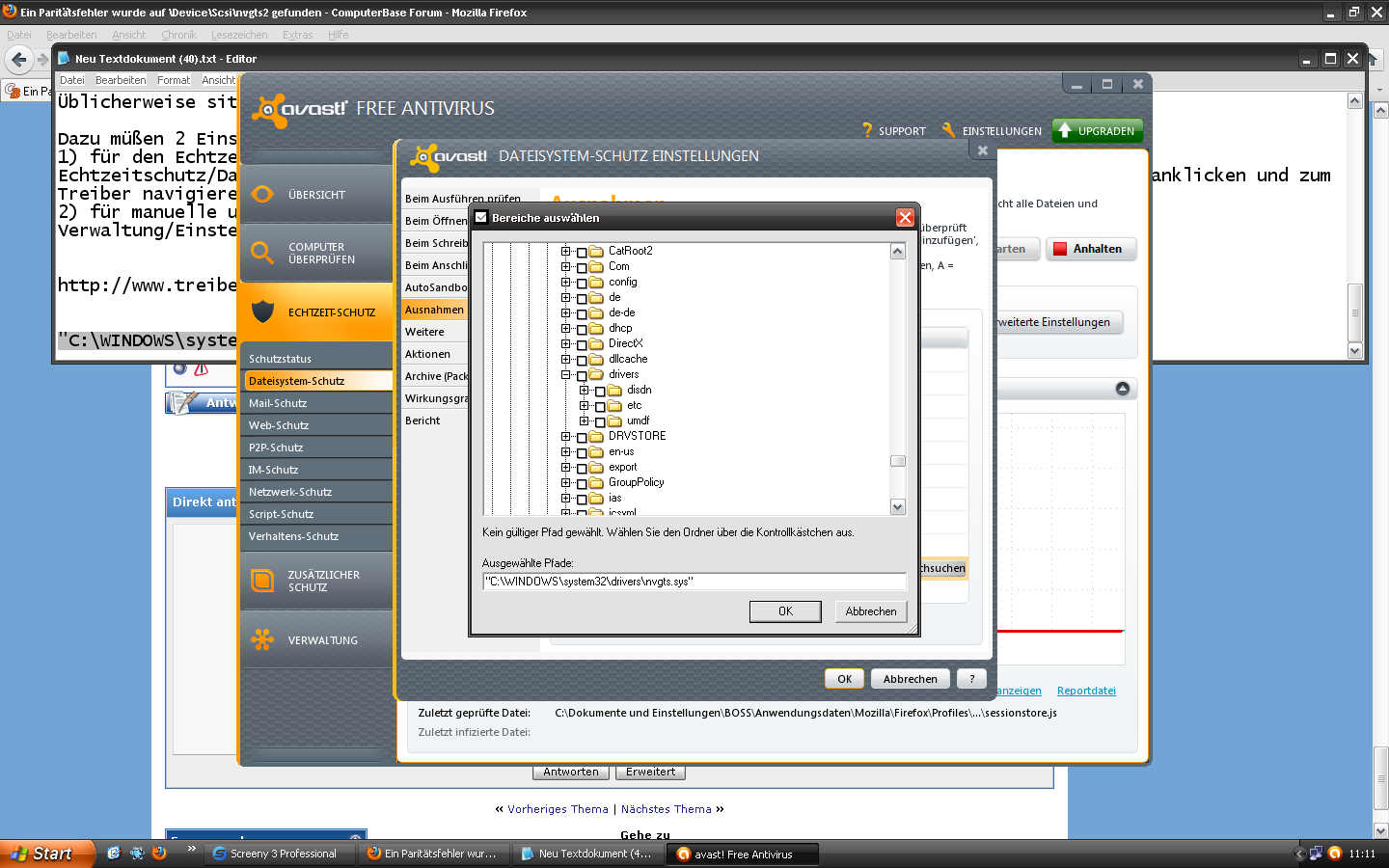
Task: Check the etc subfolder checkbox
Action: click(600, 407)
